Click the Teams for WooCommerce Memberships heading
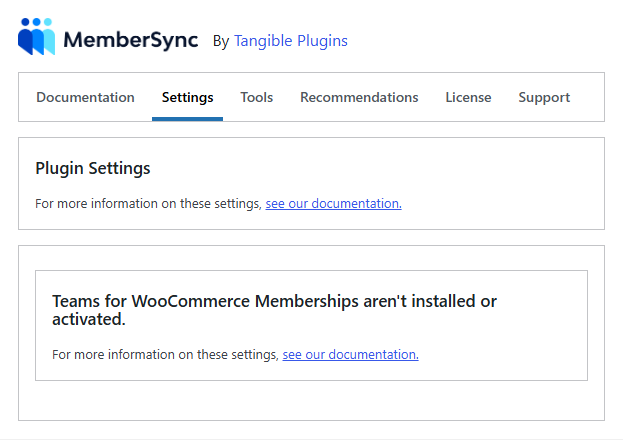623x440 pixels. [274, 310]
